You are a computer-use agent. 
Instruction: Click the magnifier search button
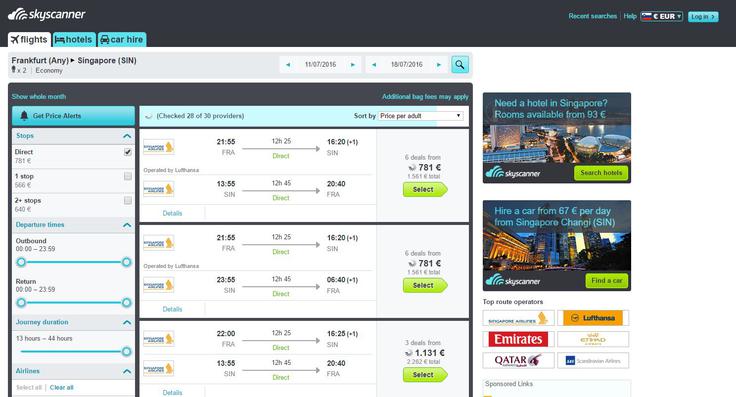point(460,64)
